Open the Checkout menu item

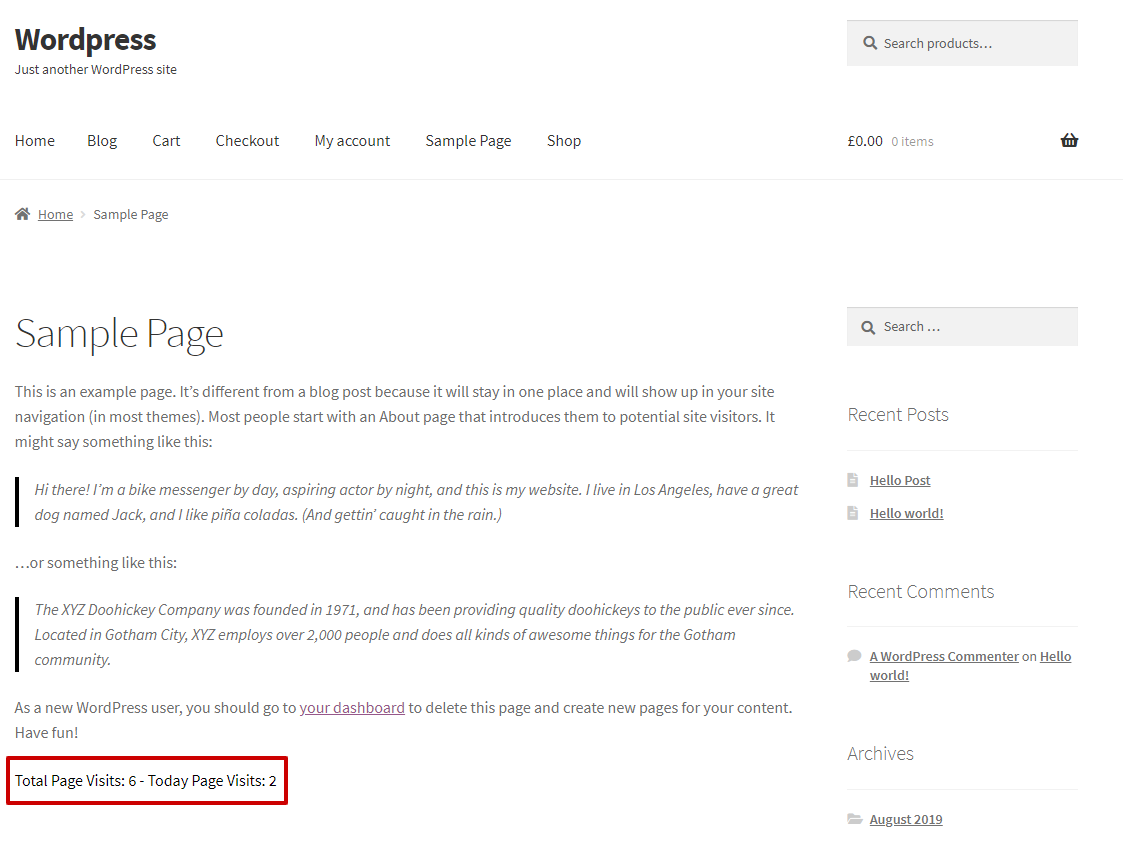(x=247, y=141)
